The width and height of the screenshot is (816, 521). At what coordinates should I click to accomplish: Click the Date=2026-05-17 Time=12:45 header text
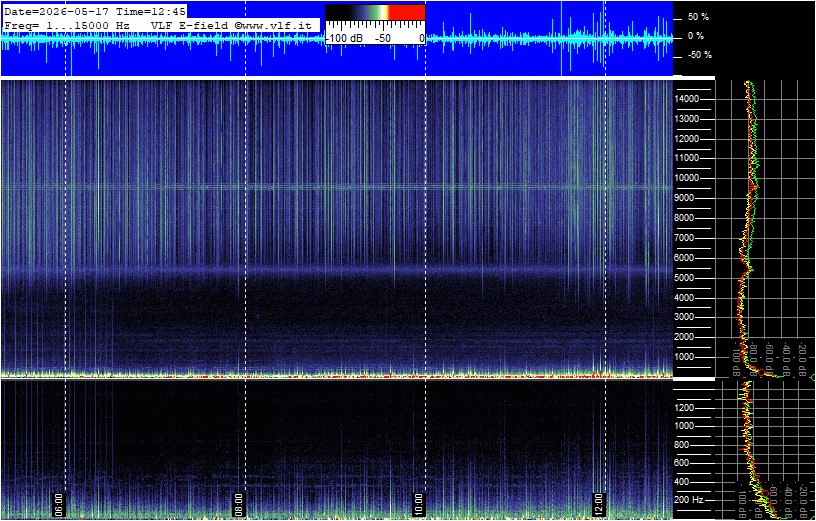point(94,12)
